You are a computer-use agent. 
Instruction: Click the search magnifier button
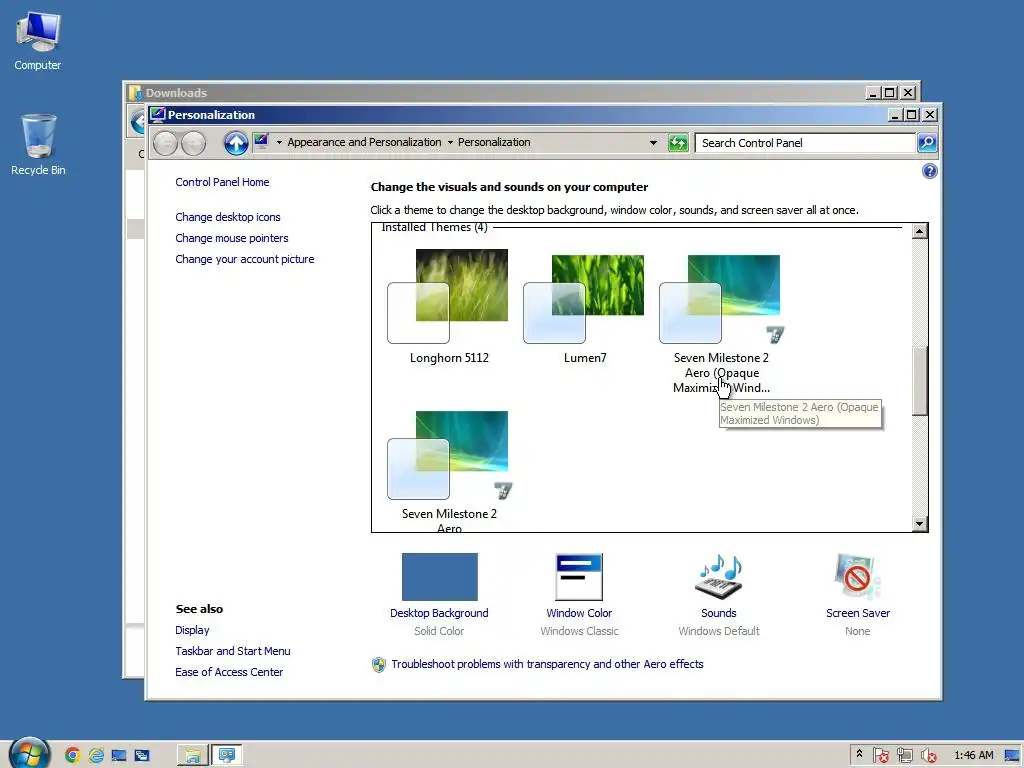927,142
